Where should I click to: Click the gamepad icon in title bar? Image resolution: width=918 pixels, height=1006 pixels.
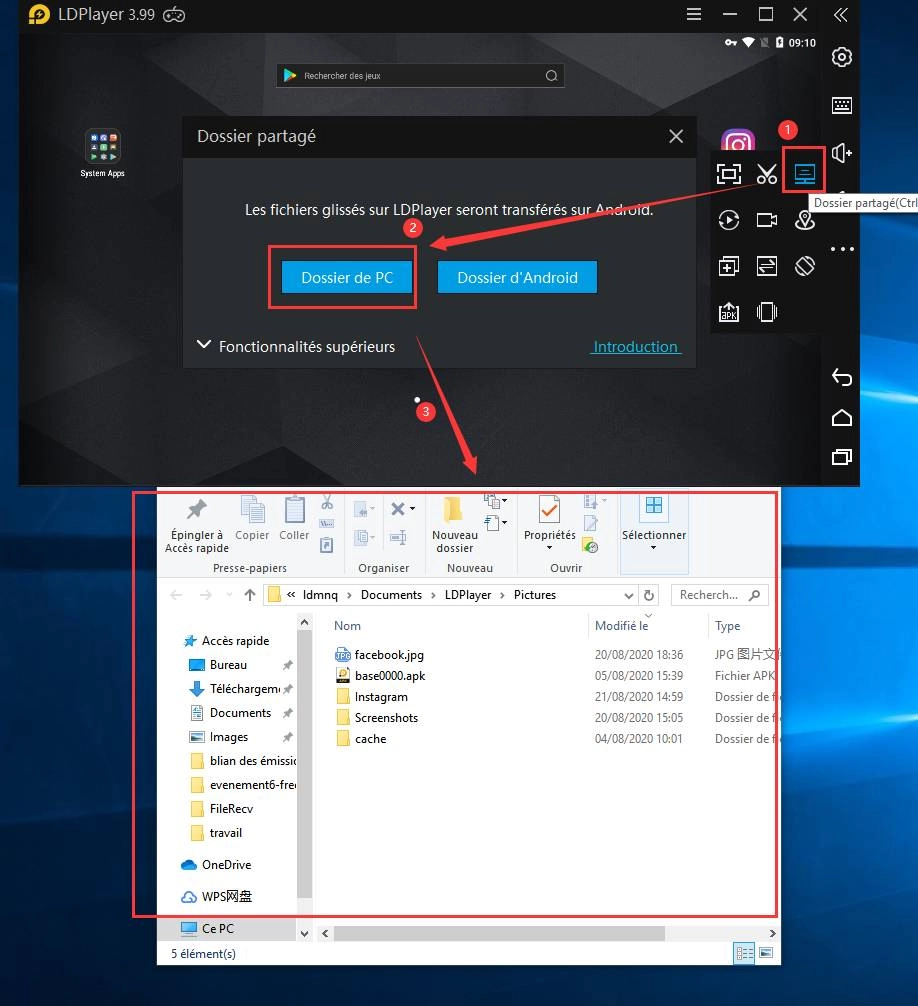tap(174, 15)
